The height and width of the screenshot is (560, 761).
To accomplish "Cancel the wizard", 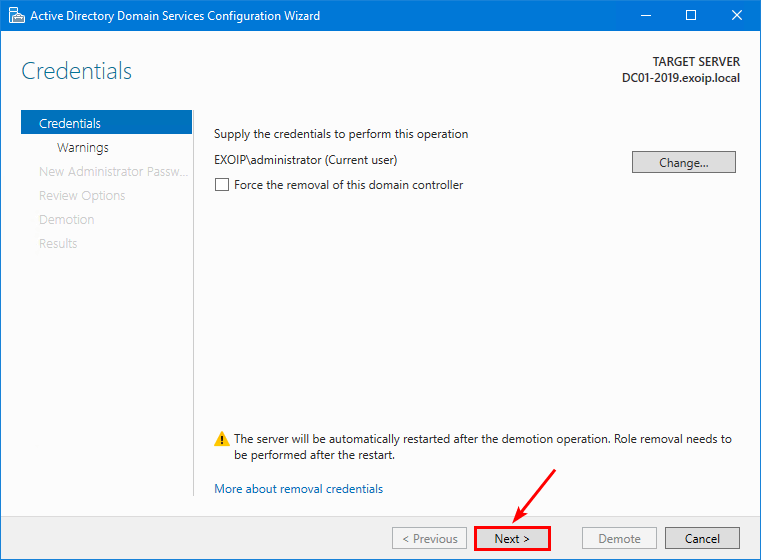I will tap(702, 538).
